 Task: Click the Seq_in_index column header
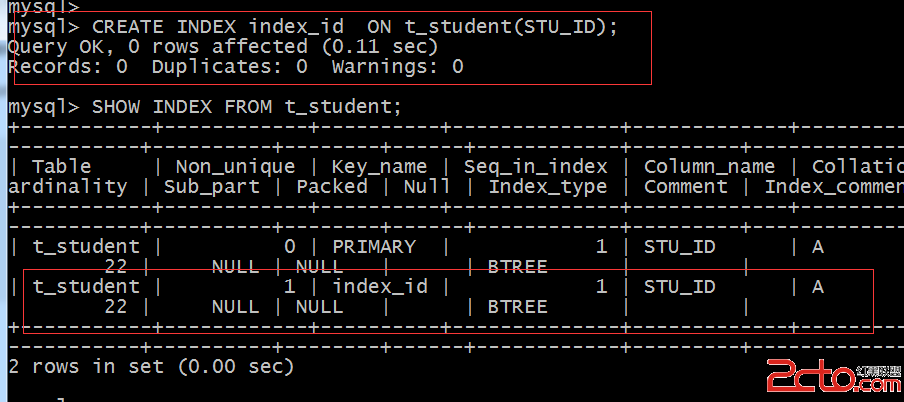pos(535,167)
